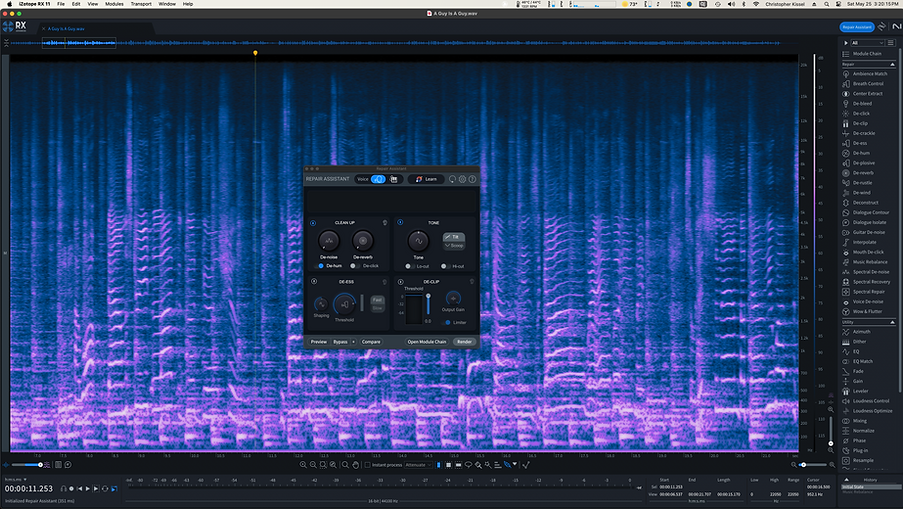903x509 pixels.
Task: Open the Bypass options arrow
Action: [x=354, y=342]
